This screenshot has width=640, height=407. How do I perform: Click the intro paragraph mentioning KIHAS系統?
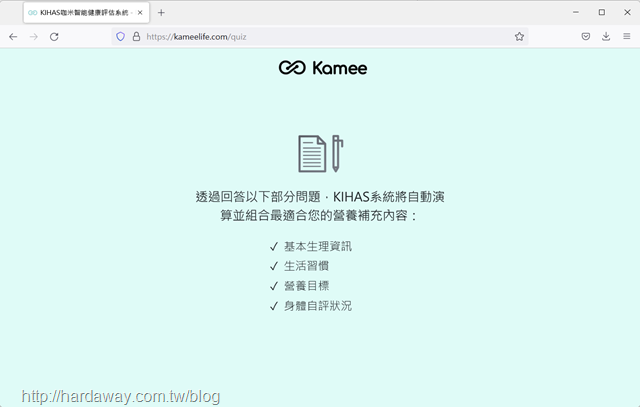320,206
